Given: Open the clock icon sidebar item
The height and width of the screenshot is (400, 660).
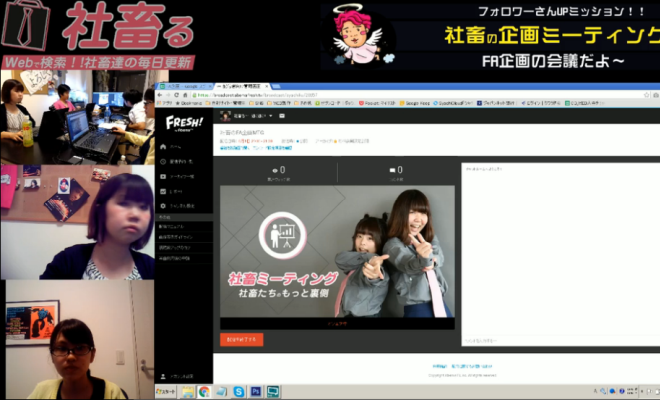Looking at the screenshot, I should (164, 161).
